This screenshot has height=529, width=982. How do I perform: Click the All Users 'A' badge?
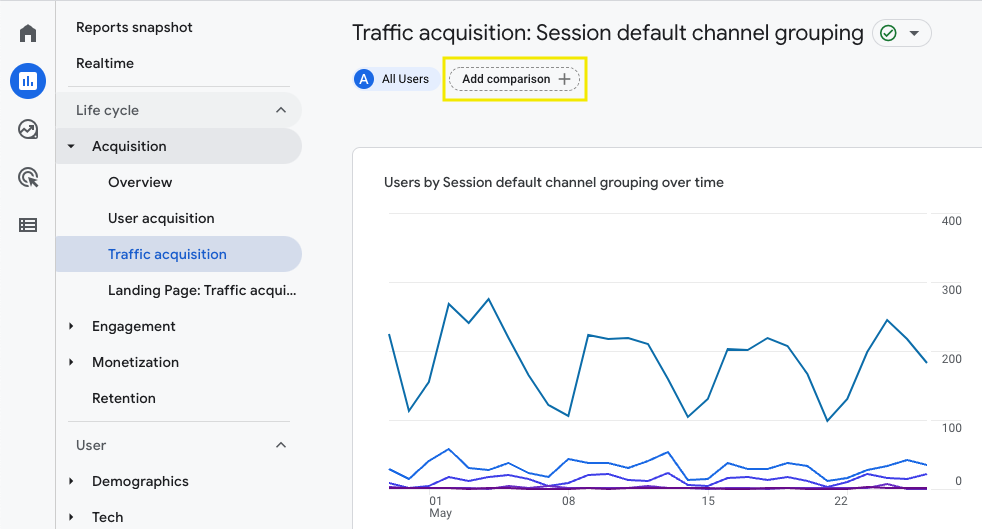click(365, 79)
